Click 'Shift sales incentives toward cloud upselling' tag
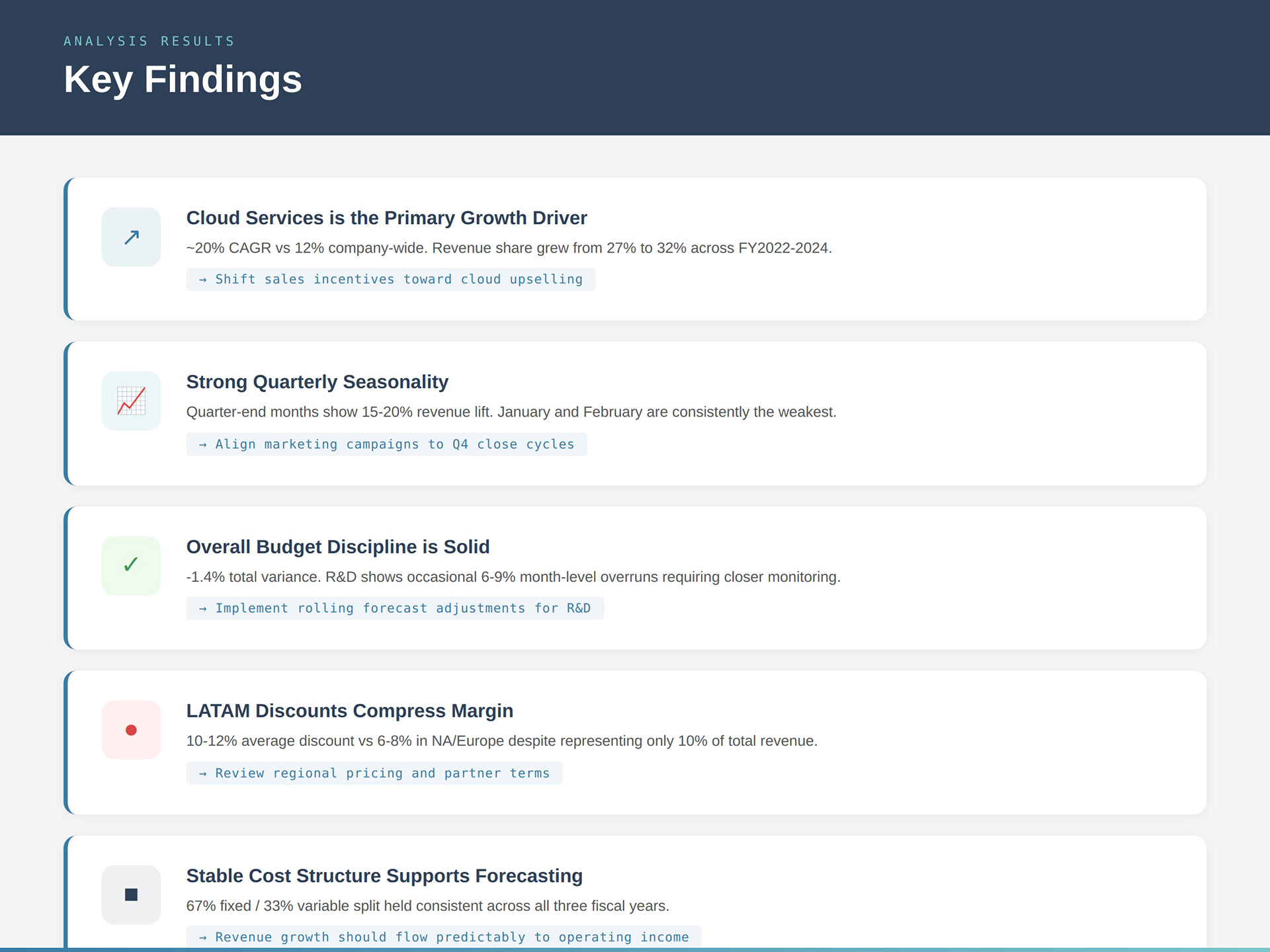1270x952 pixels. 390,279
